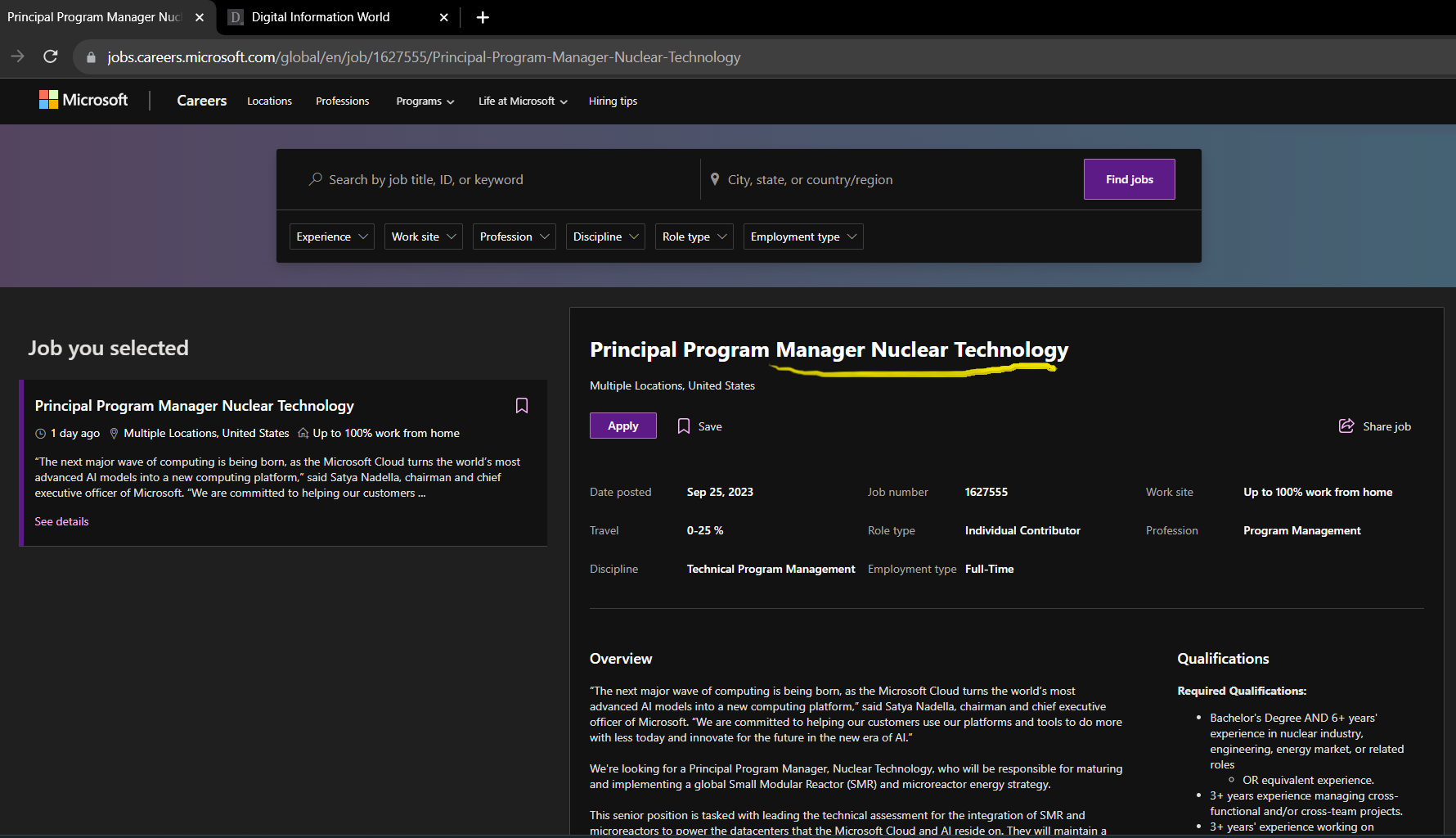The height and width of the screenshot is (838, 1456).
Task: Open the Experience filter dropdown
Action: [x=332, y=237]
